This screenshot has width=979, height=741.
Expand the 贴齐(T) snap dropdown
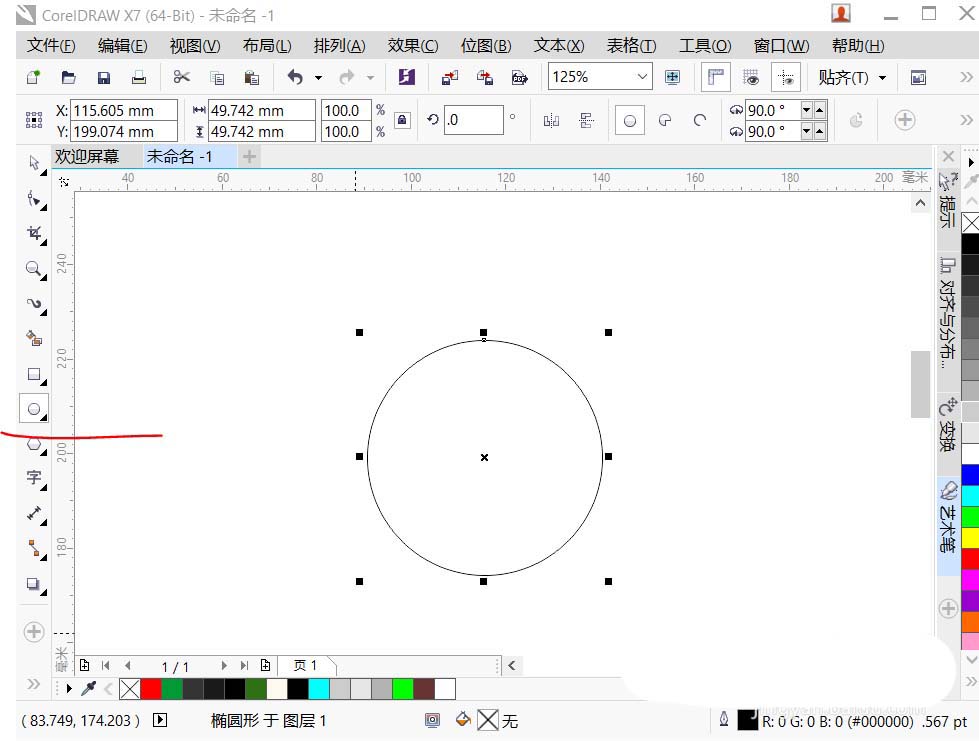click(x=882, y=77)
